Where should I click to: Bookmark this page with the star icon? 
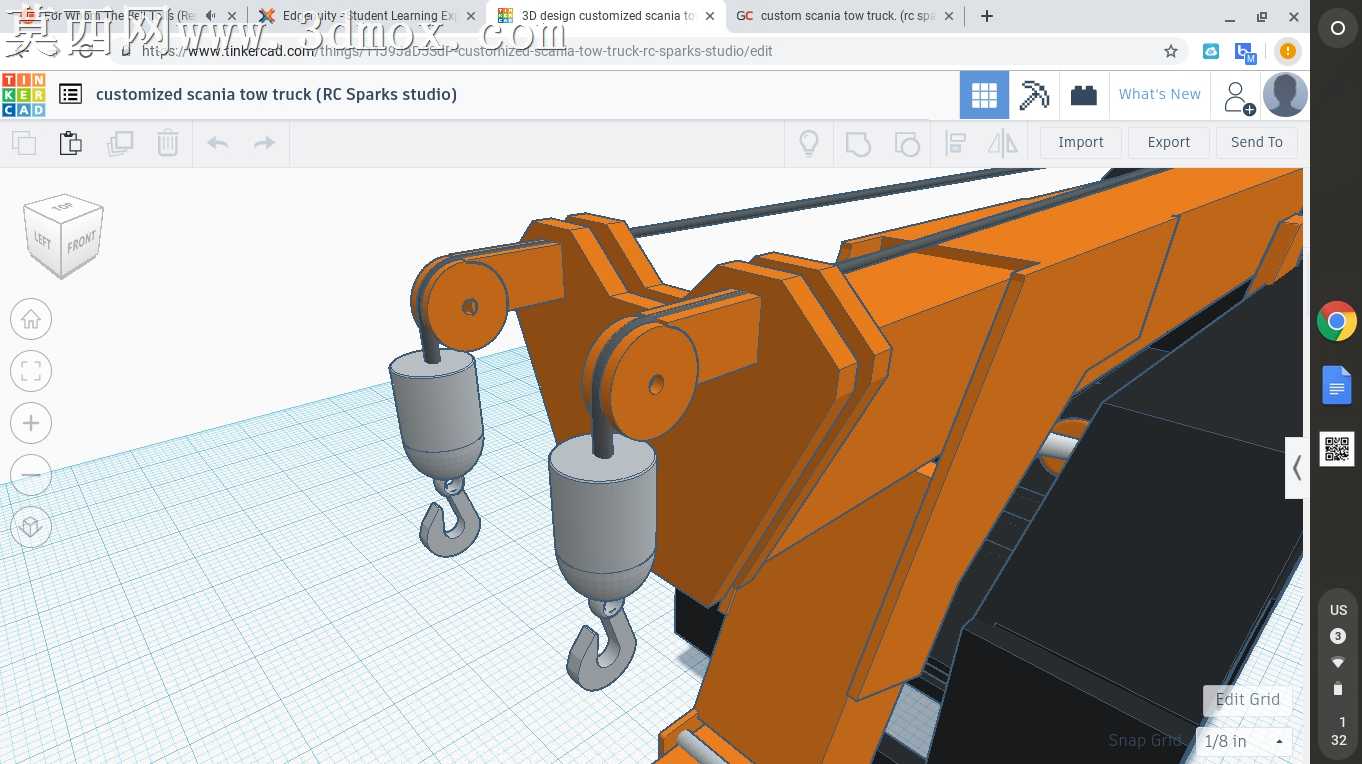(x=1171, y=51)
